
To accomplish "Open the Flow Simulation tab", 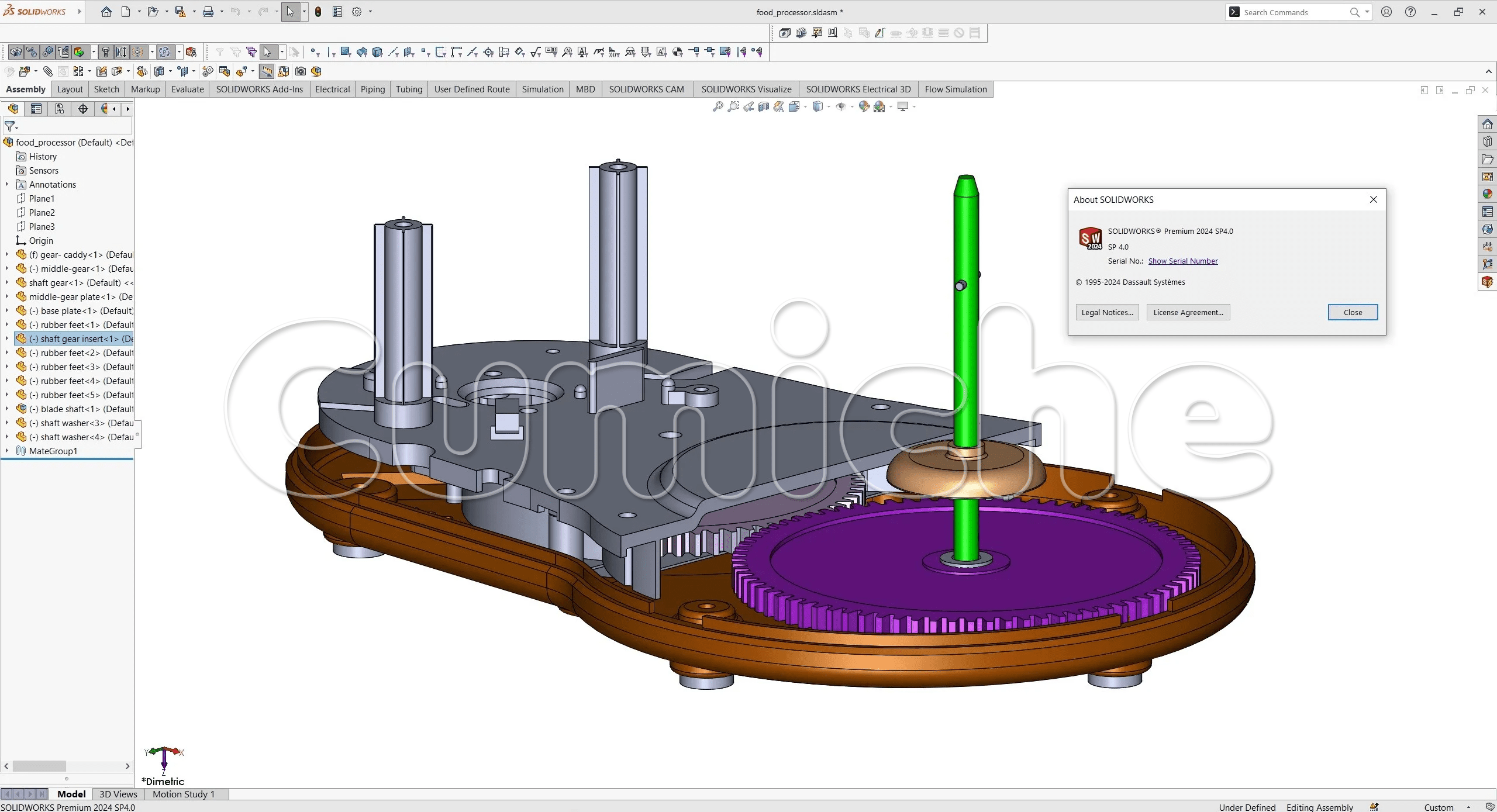I will pos(956,89).
